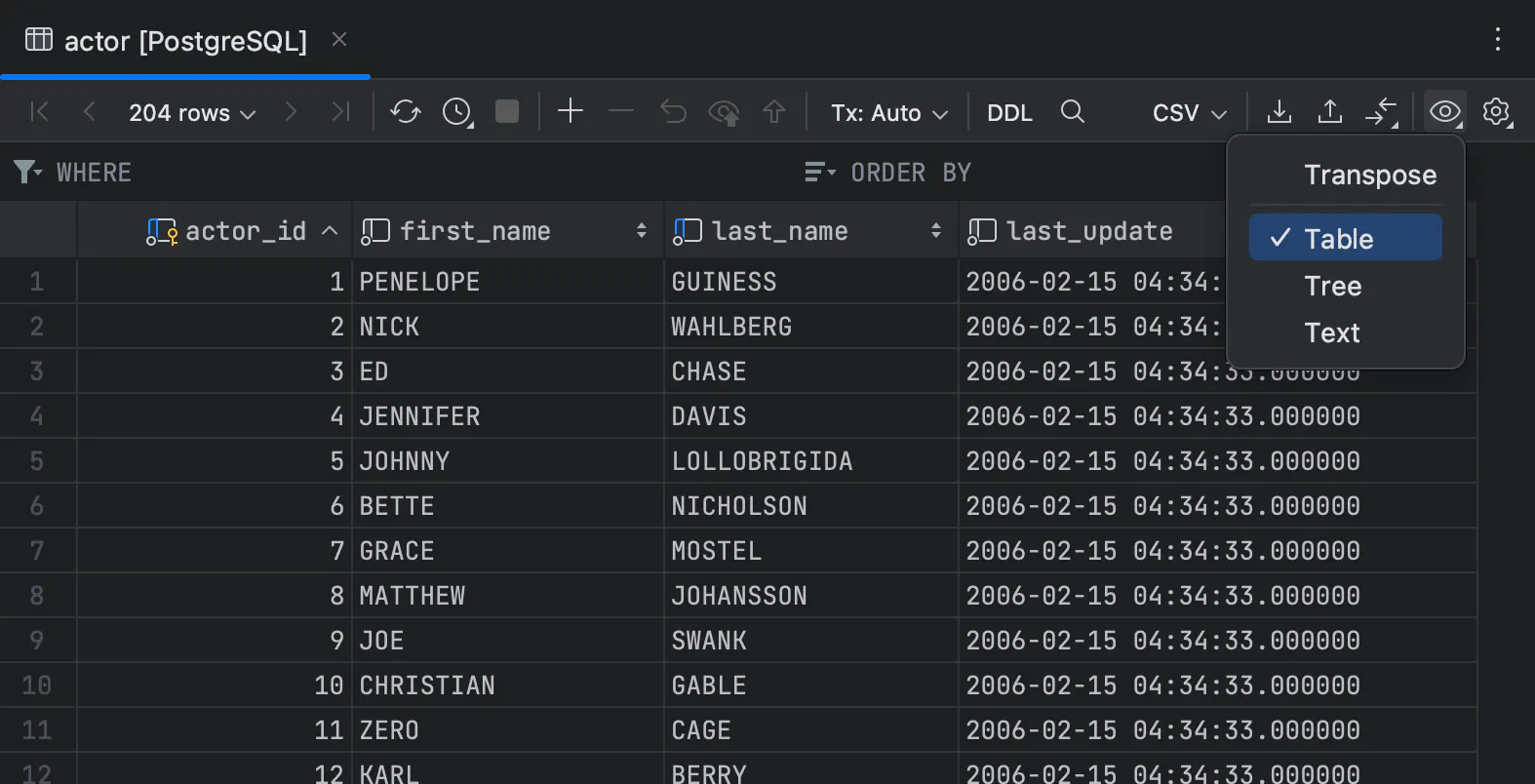Screen dimensions: 1535x784
Task: Open the auto-refresh clock icon
Action: tap(457, 112)
